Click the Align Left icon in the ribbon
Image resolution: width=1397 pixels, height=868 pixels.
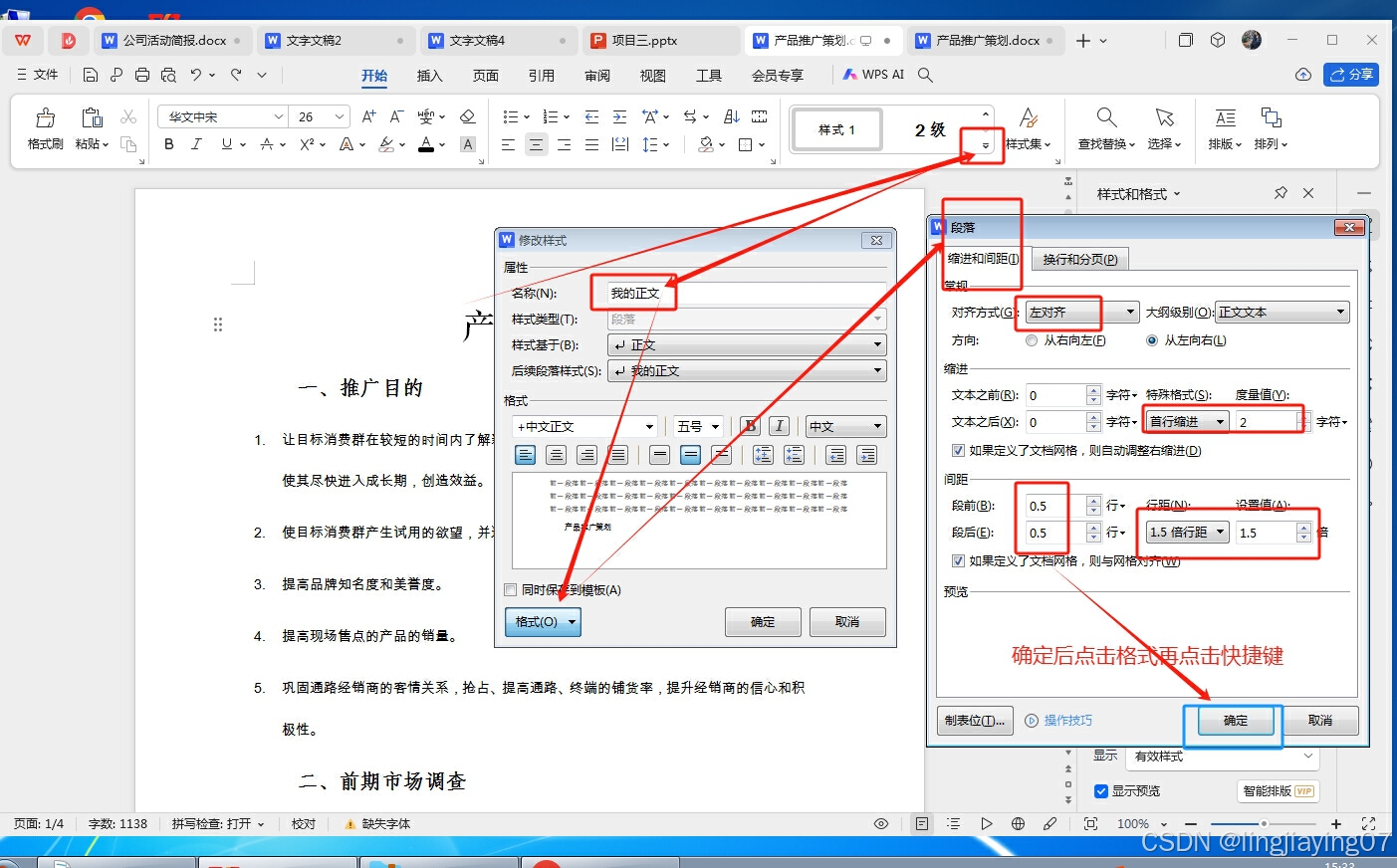(508, 144)
